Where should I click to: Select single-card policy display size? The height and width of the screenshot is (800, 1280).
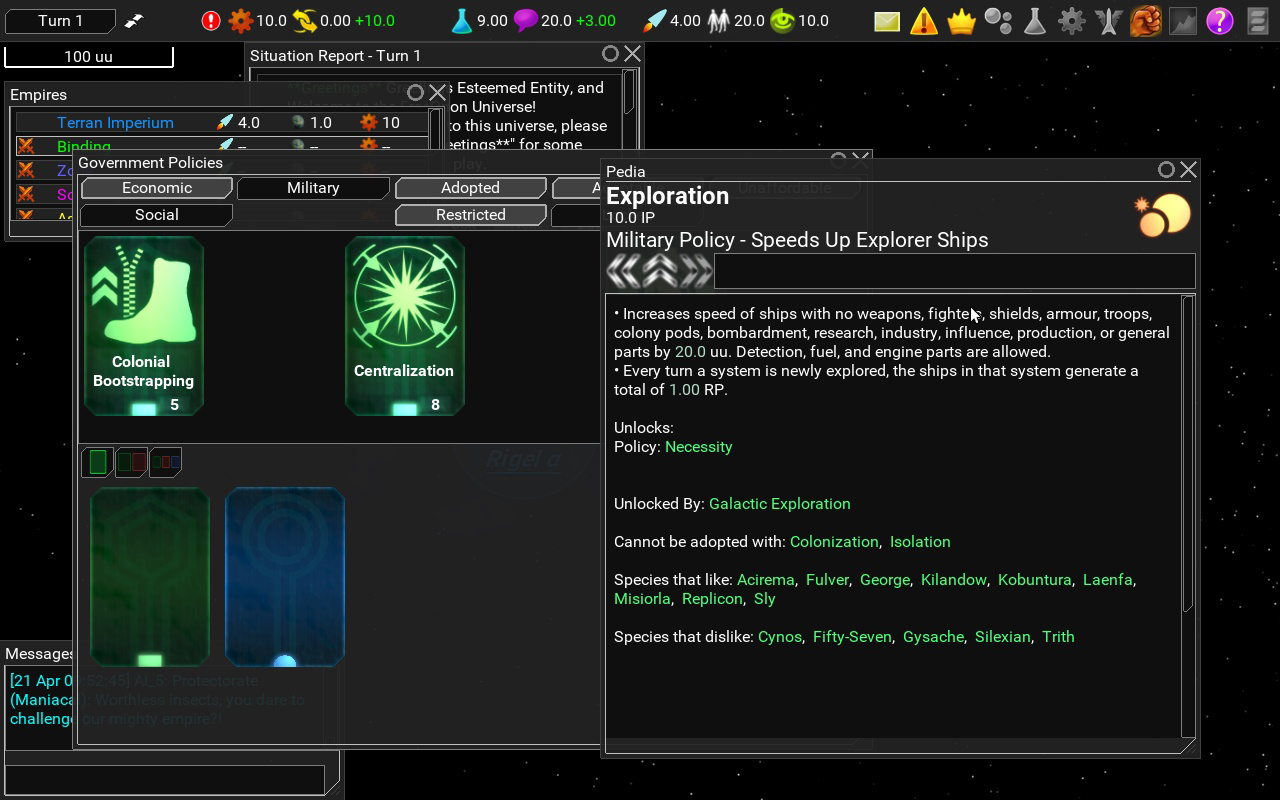pos(97,462)
